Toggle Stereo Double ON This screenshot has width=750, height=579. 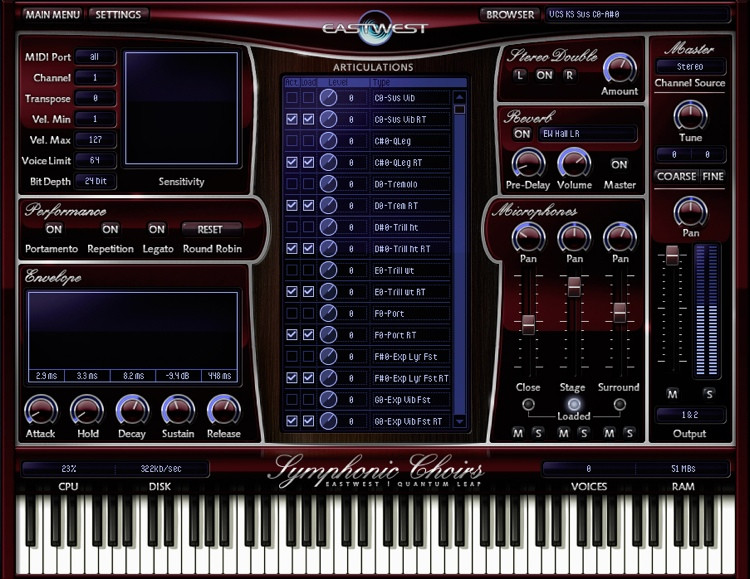coord(544,75)
